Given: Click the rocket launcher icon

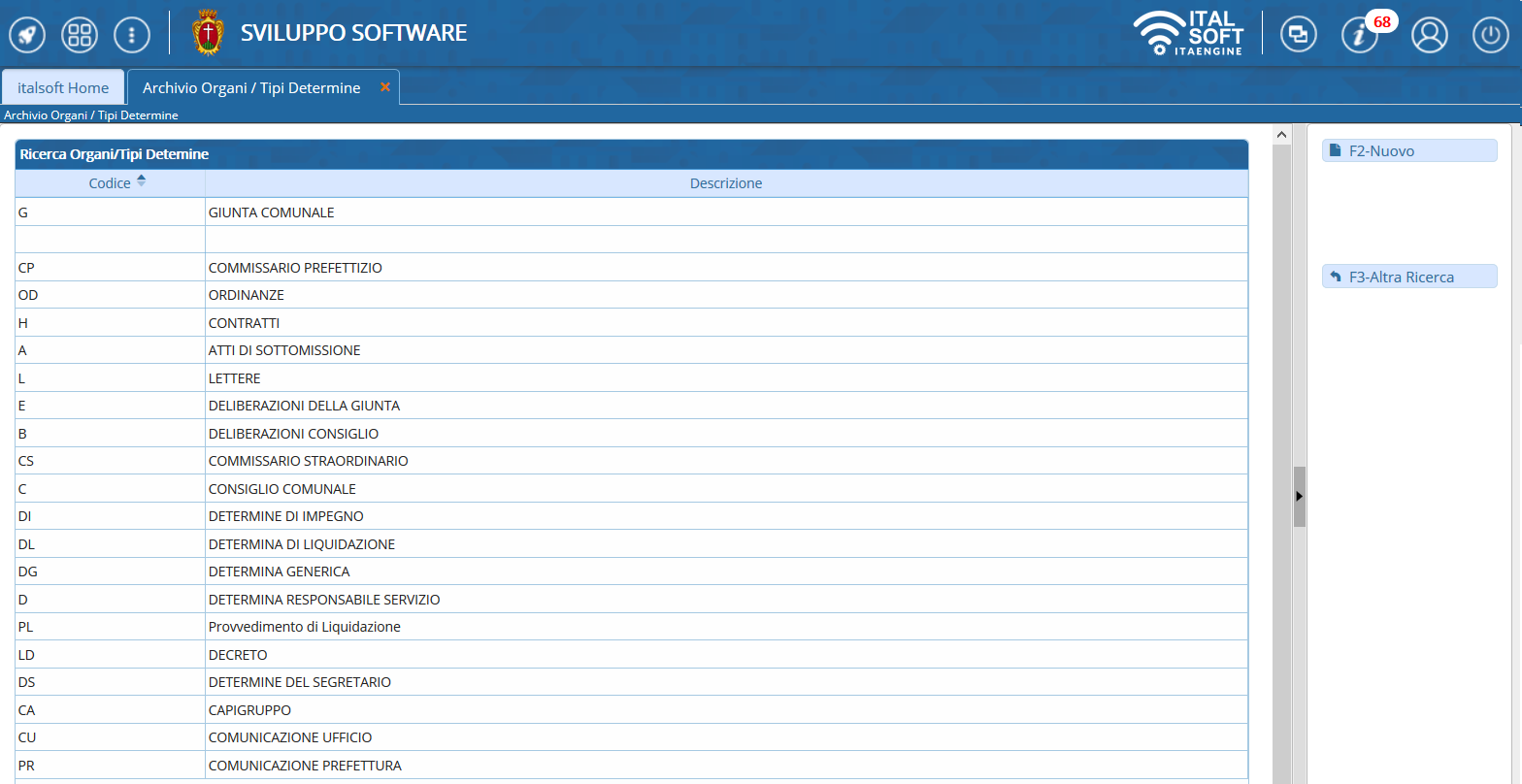Looking at the screenshot, I should tap(27, 35).
